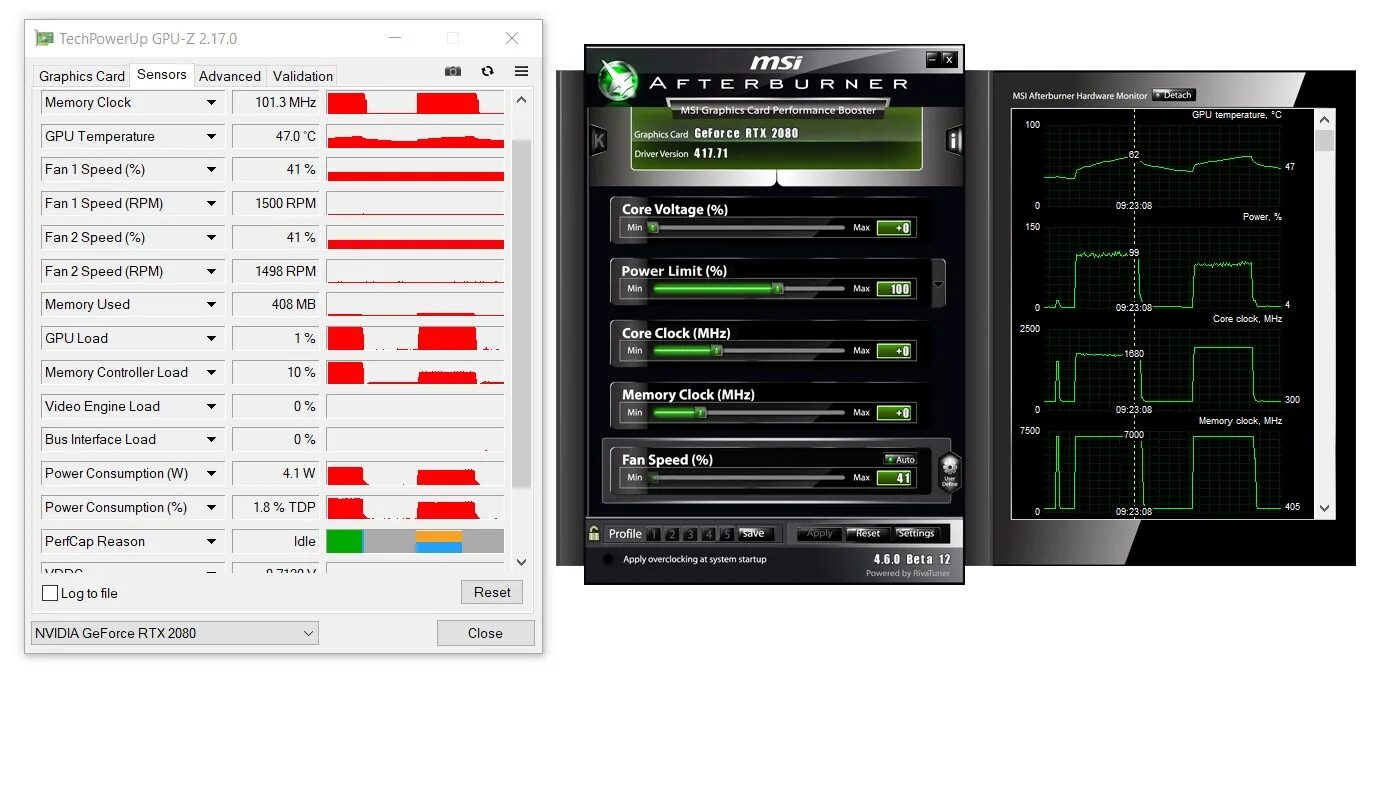Check the Log to file checkbox
The image size is (1375, 794).
click(x=50, y=593)
